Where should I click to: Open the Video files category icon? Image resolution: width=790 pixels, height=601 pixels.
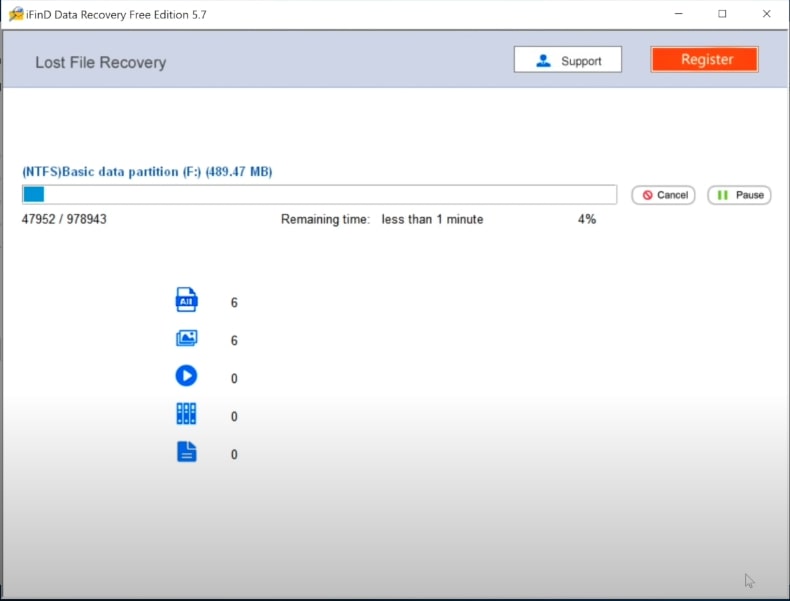pos(186,377)
